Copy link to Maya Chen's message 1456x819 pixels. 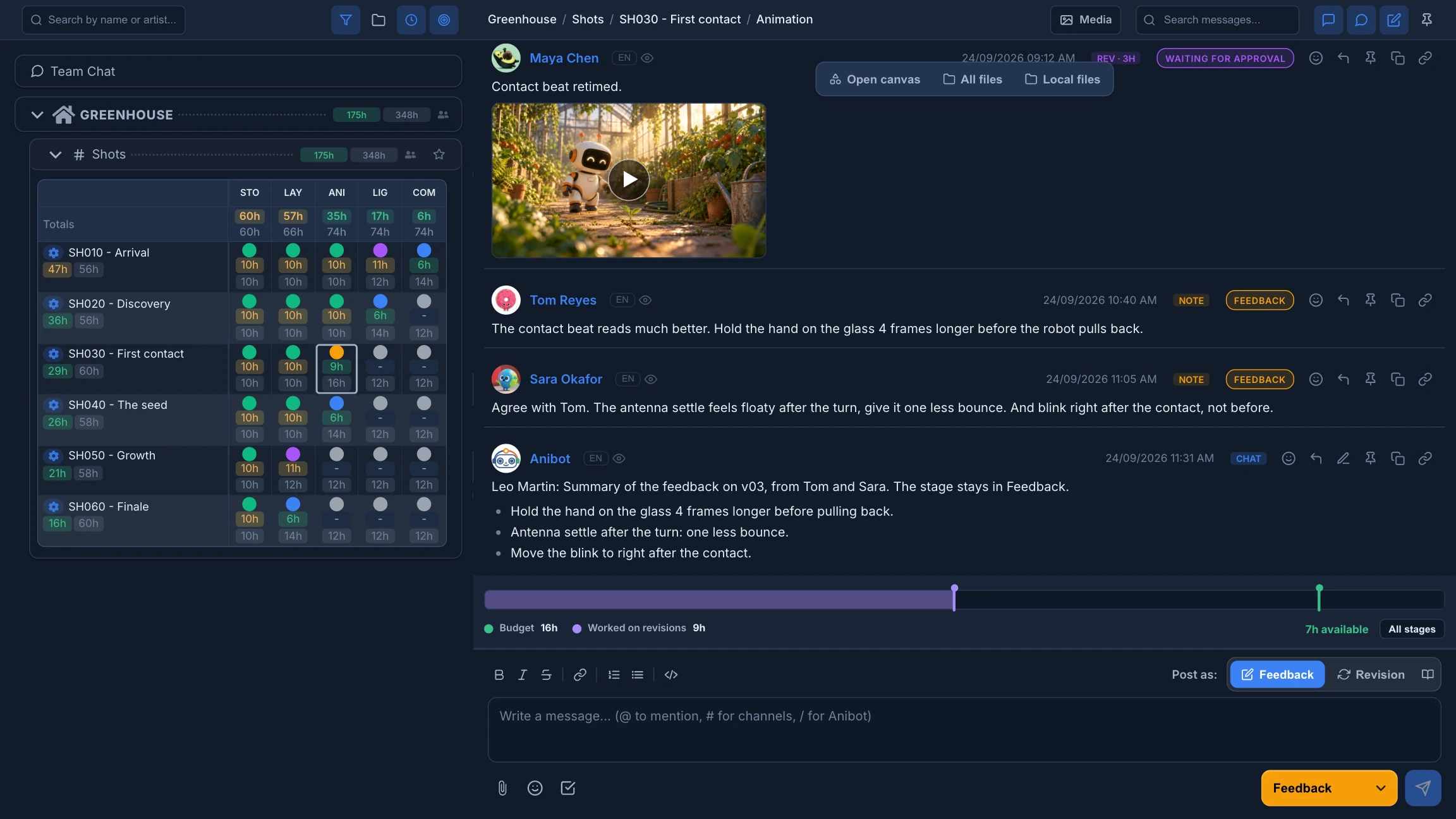[x=1424, y=58]
